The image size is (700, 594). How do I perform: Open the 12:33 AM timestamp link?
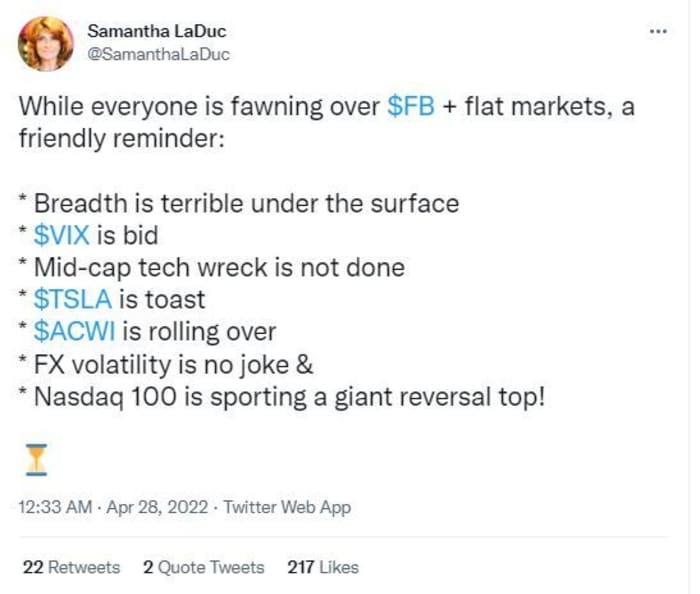pyautogui.click(x=55, y=507)
